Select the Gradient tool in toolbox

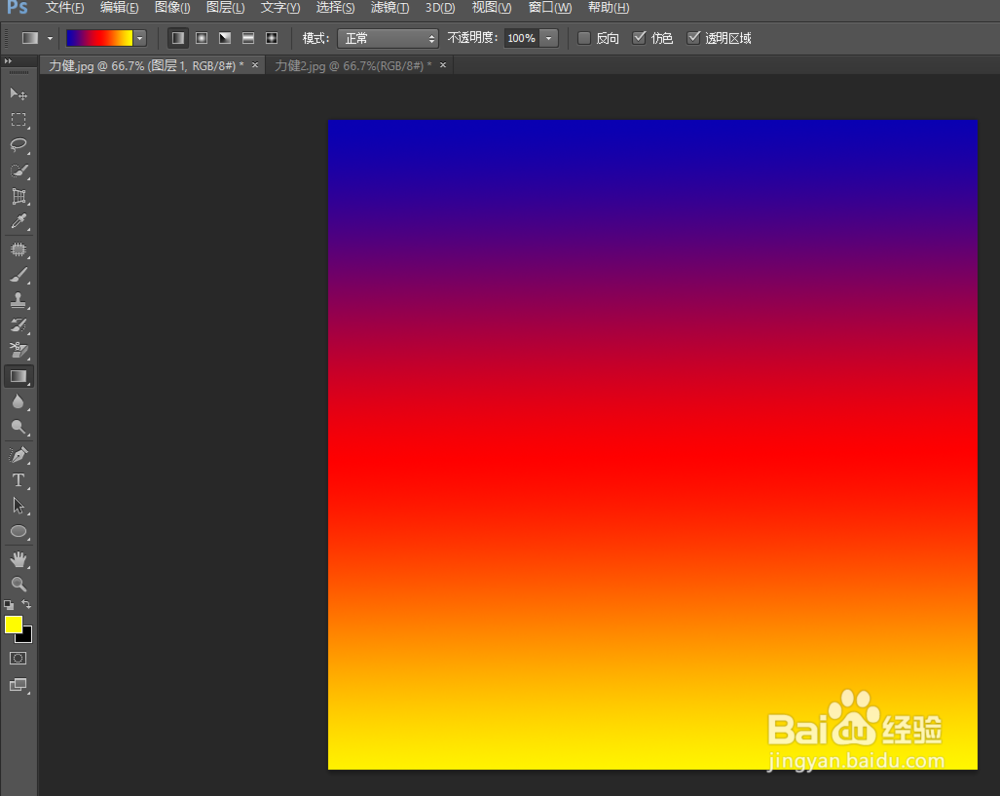tap(18, 376)
